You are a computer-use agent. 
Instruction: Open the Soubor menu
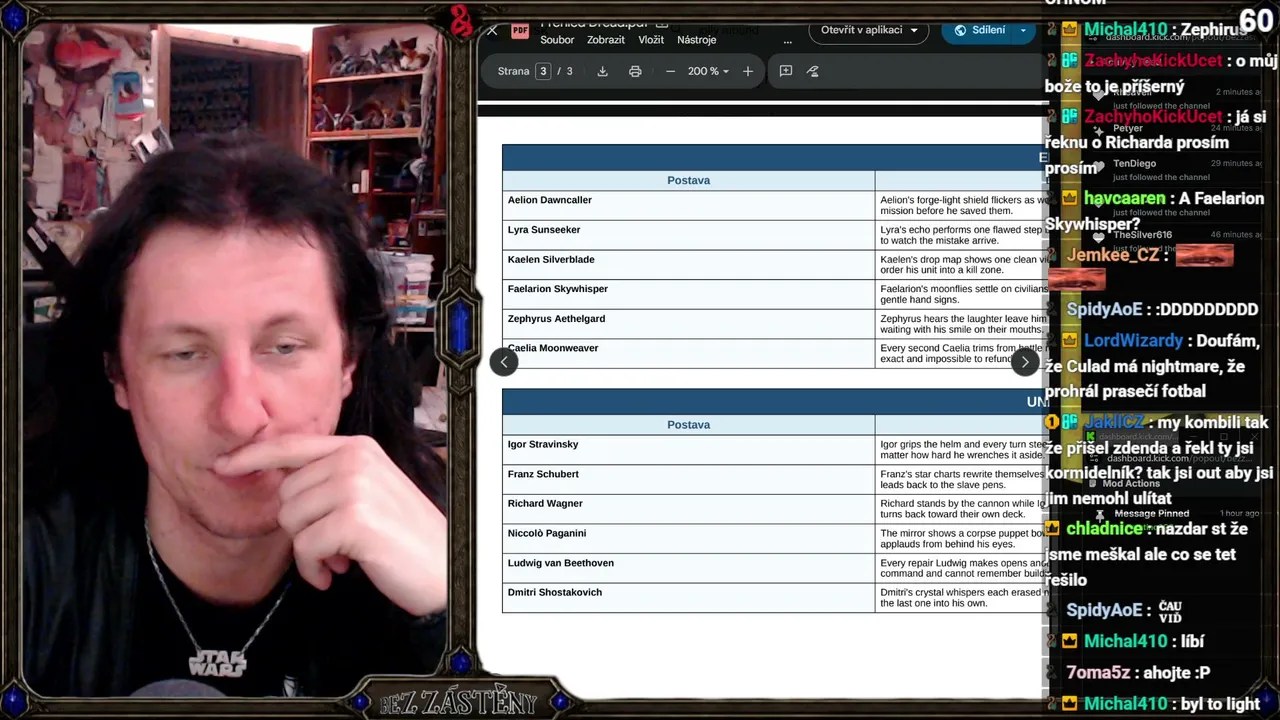pos(557,40)
